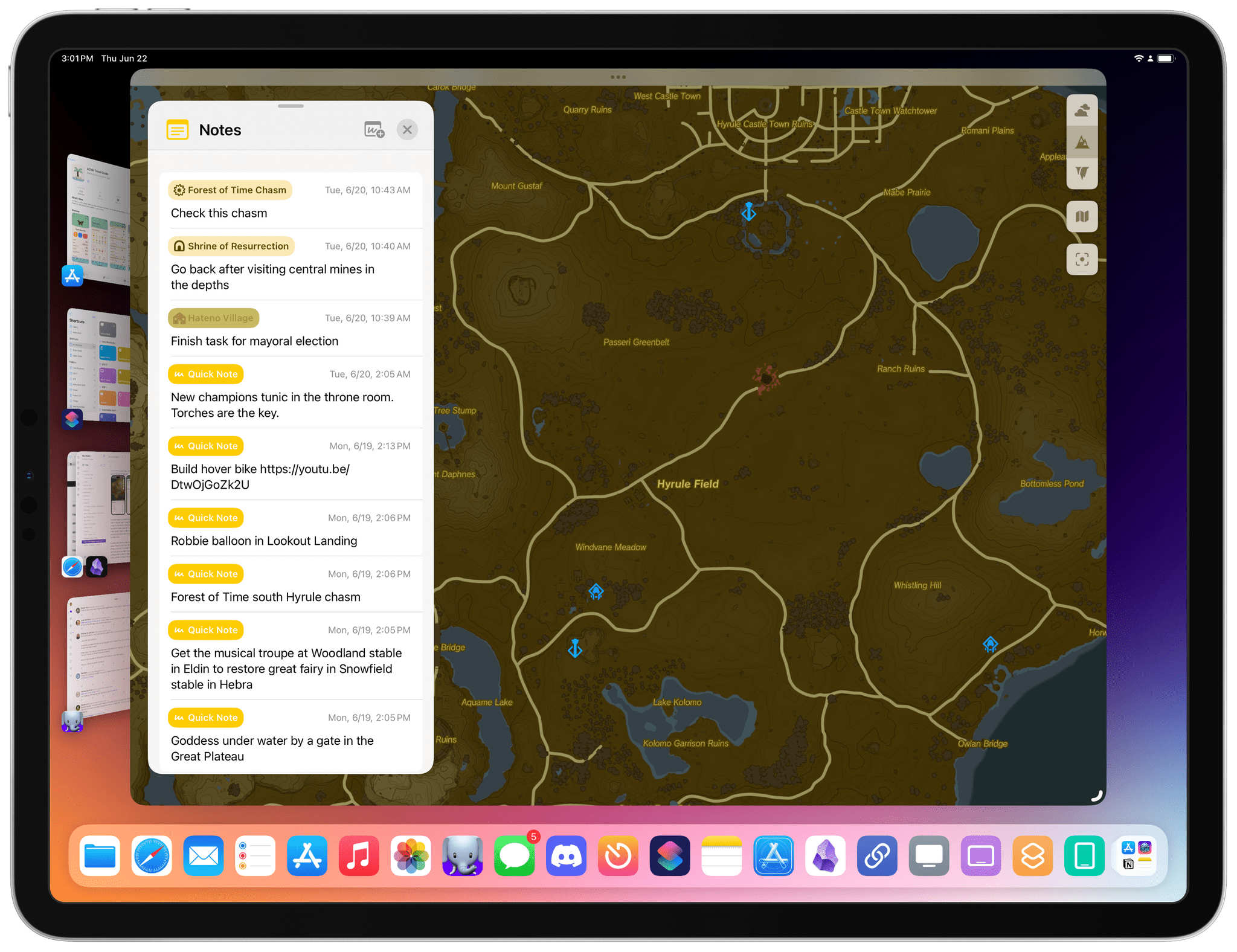
Task: Open Mail from the dock
Action: (x=204, y=856)
